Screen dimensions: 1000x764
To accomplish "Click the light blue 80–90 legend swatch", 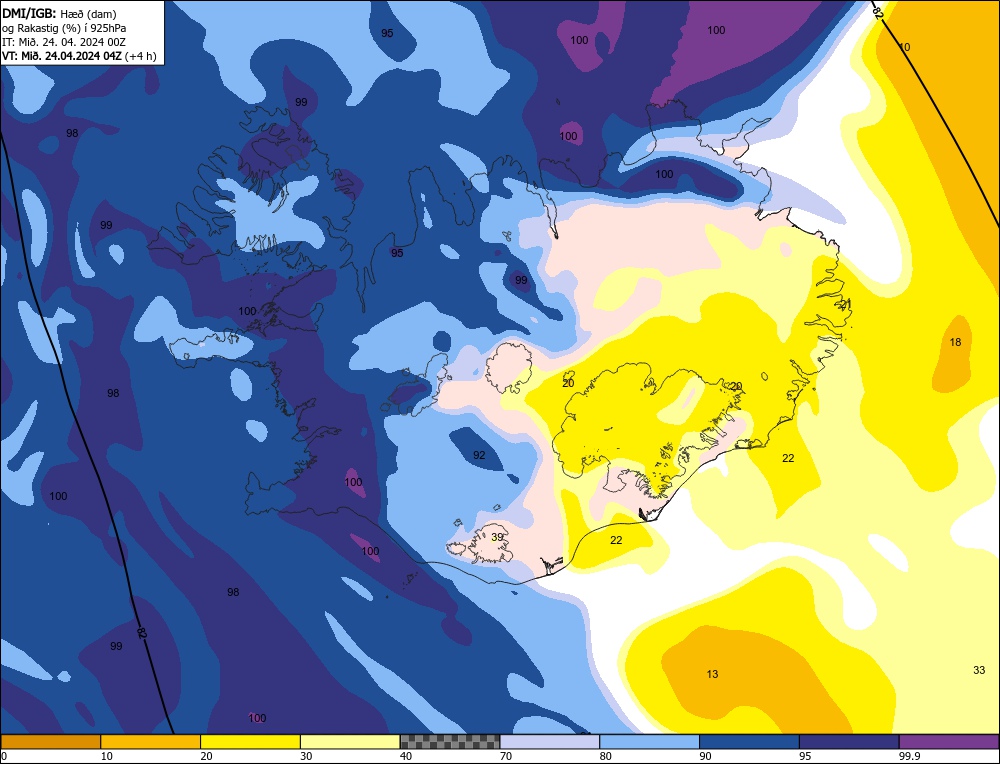I will pyautogui.click(x=649, y=741).
